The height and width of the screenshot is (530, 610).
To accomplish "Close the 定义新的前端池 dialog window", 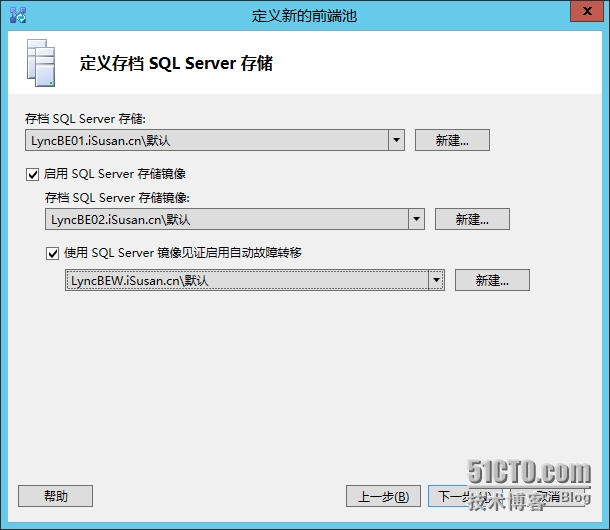I will [587, 11].
